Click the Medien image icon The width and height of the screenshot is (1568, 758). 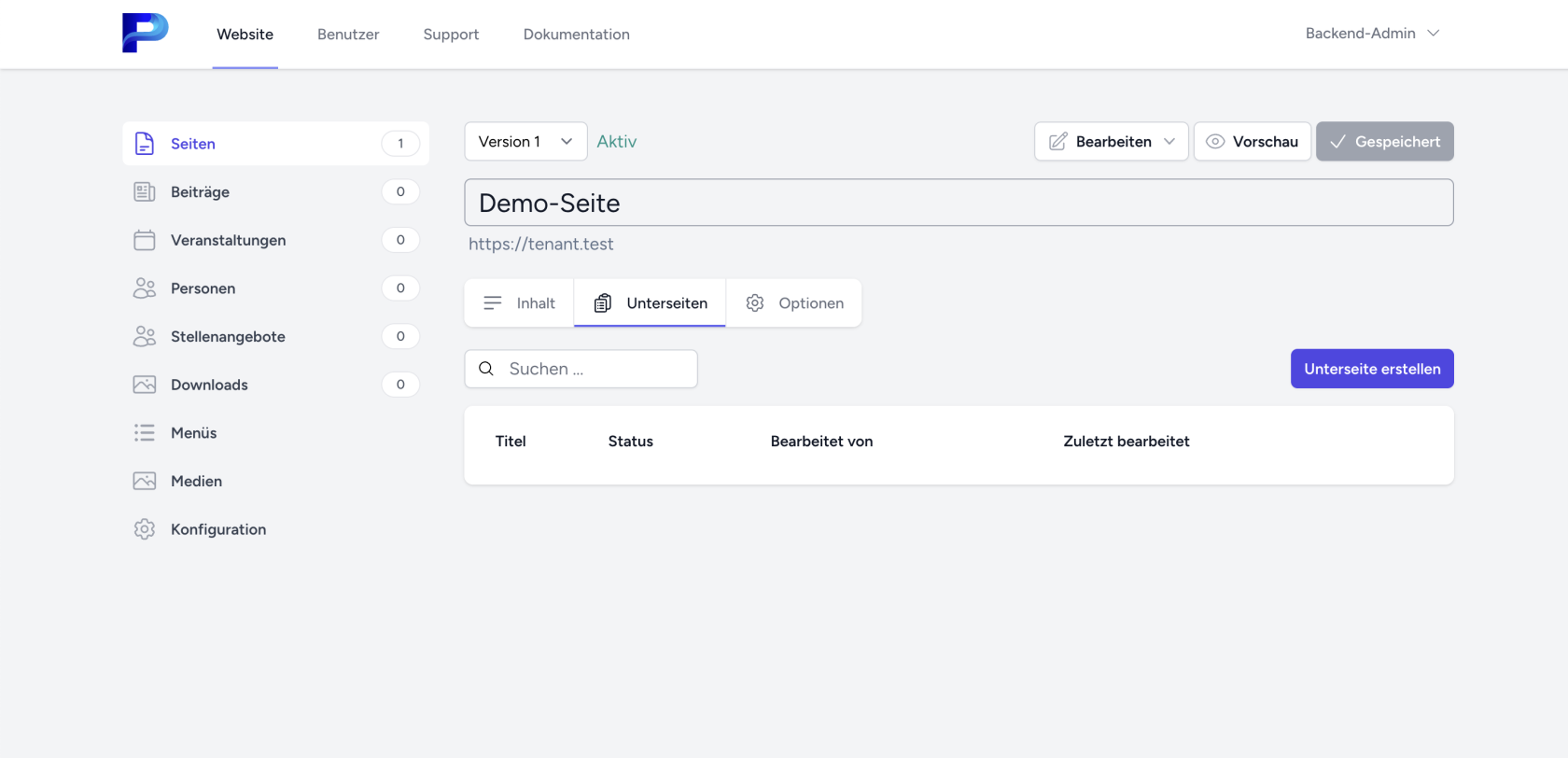145,481
